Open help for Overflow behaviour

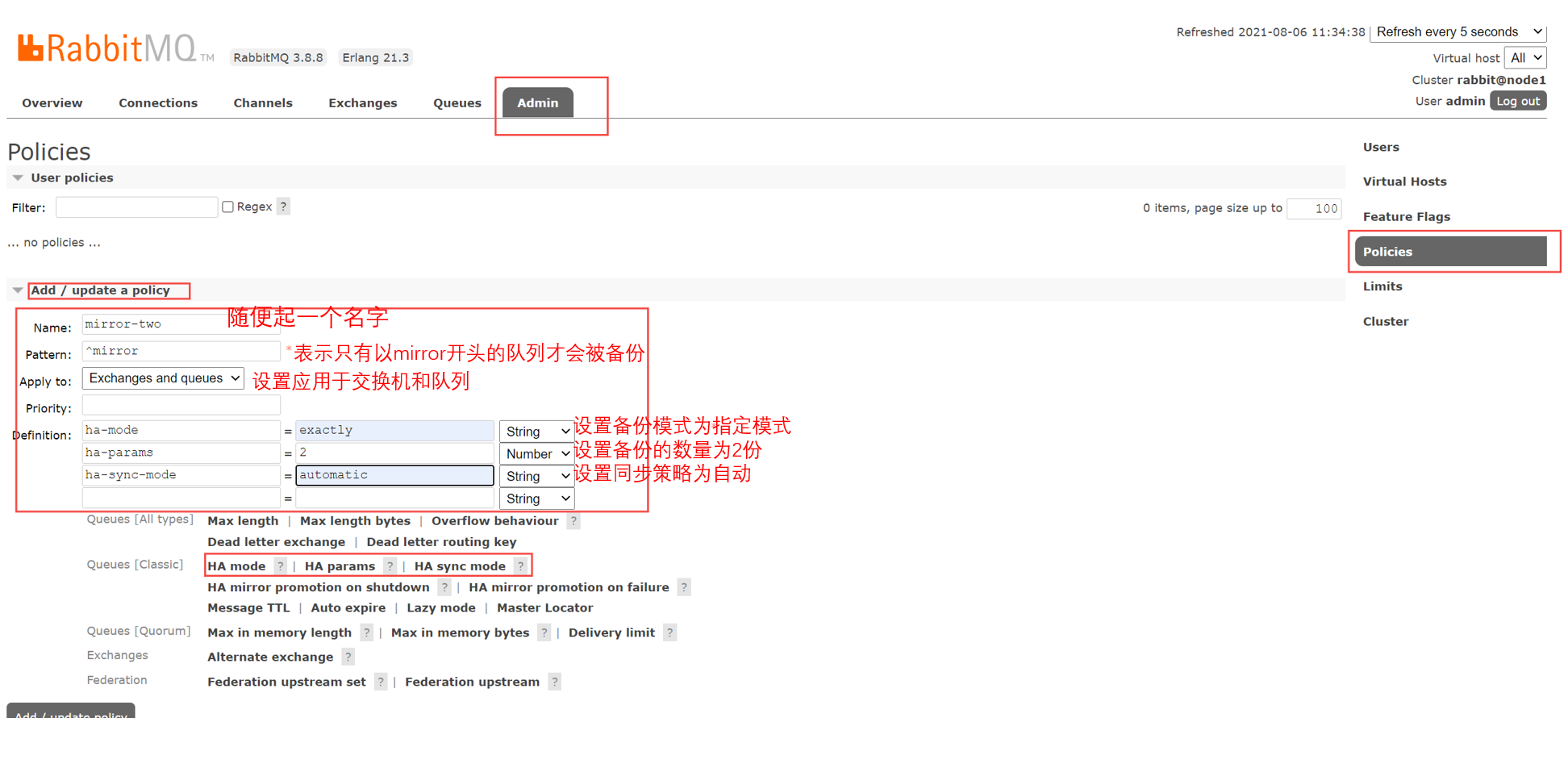pos(573,521)
